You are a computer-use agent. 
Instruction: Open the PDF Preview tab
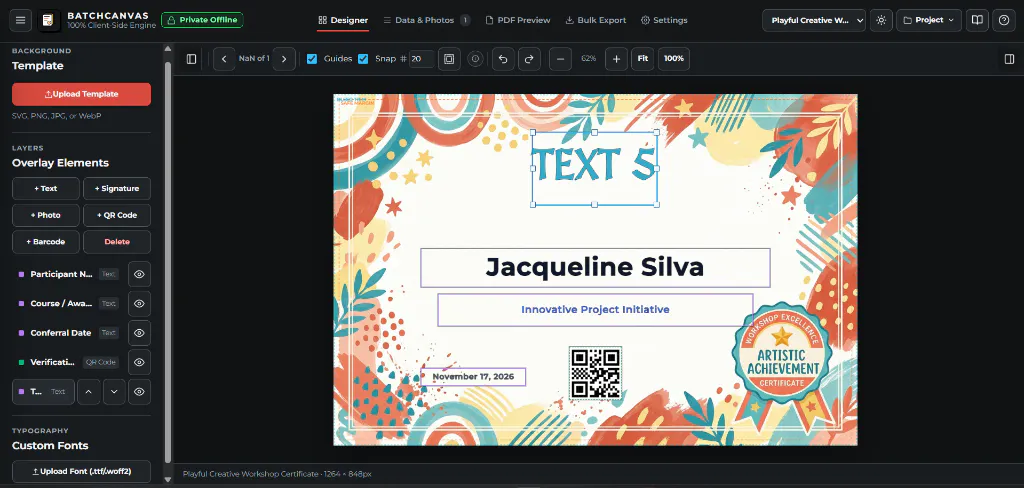(x=518, y=20)
